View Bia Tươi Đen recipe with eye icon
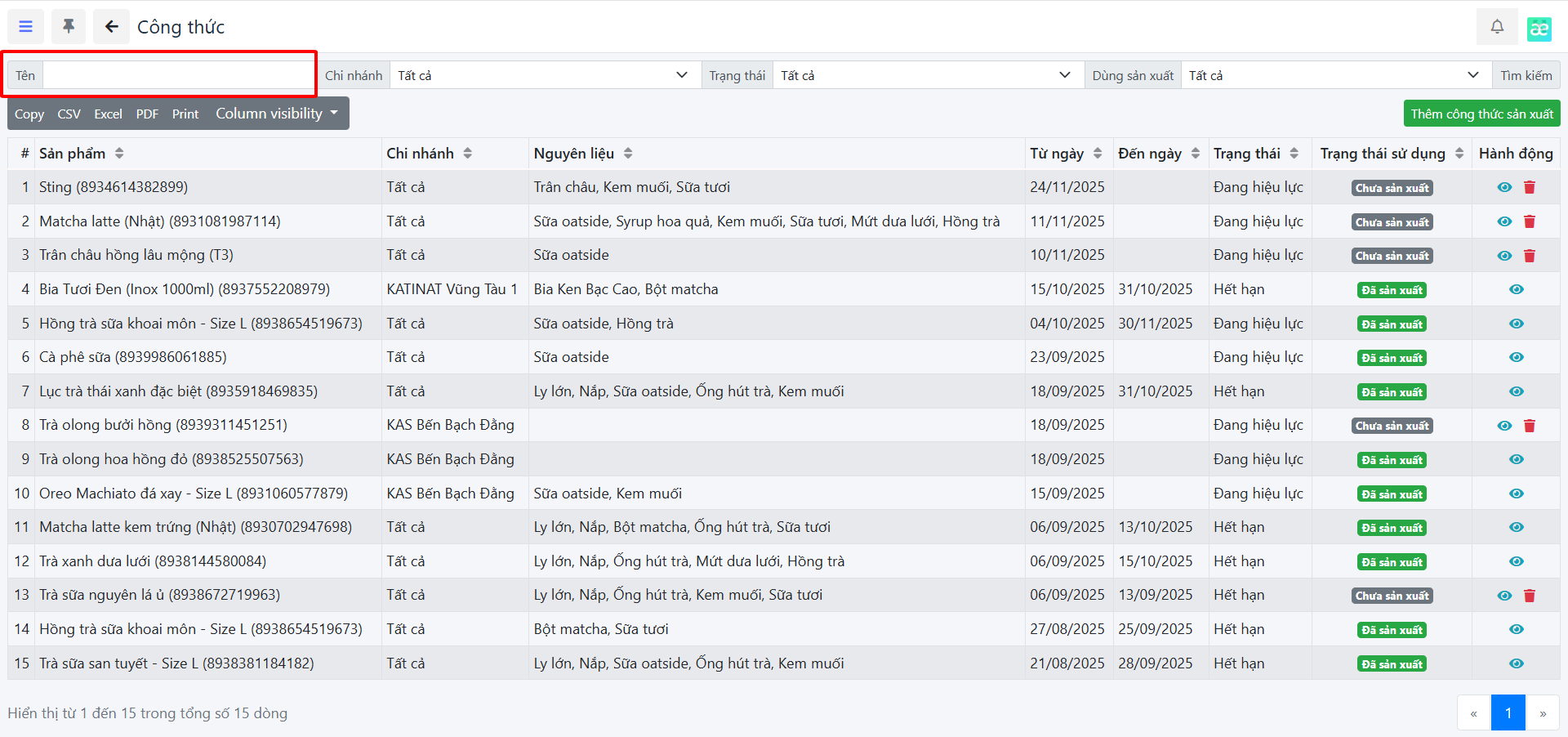Screen dimensions: 1568x737 coord(1516,289)
